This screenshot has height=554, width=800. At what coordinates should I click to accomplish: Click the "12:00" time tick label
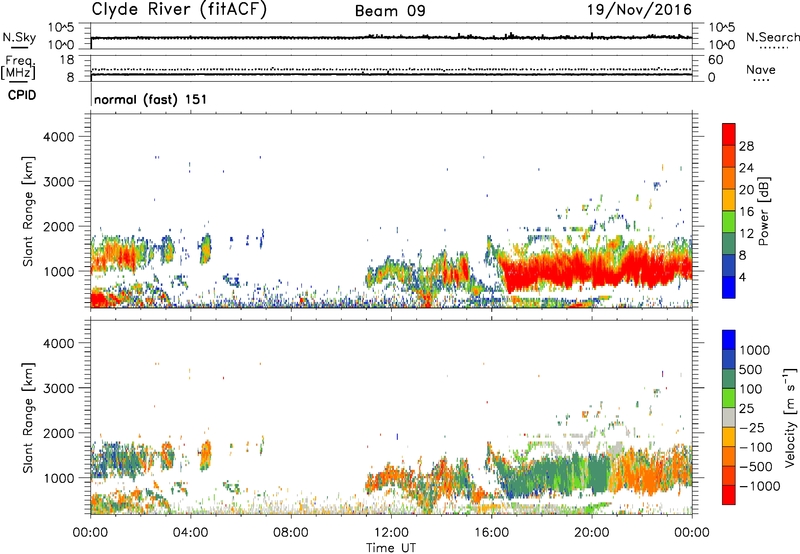pos(391,533)
